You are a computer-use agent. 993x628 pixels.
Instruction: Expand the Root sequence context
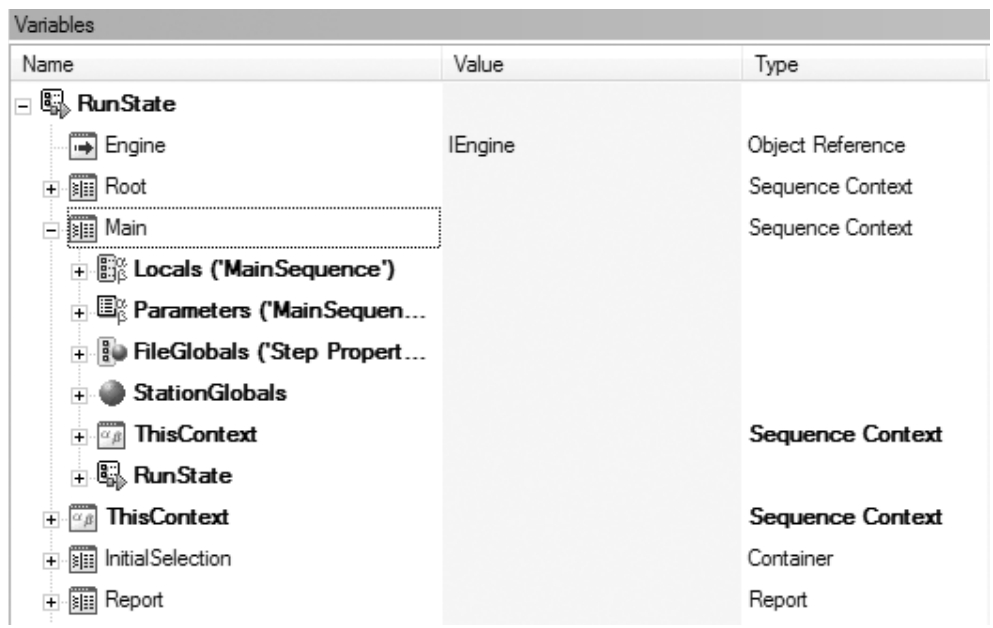(x=51, y=189)
